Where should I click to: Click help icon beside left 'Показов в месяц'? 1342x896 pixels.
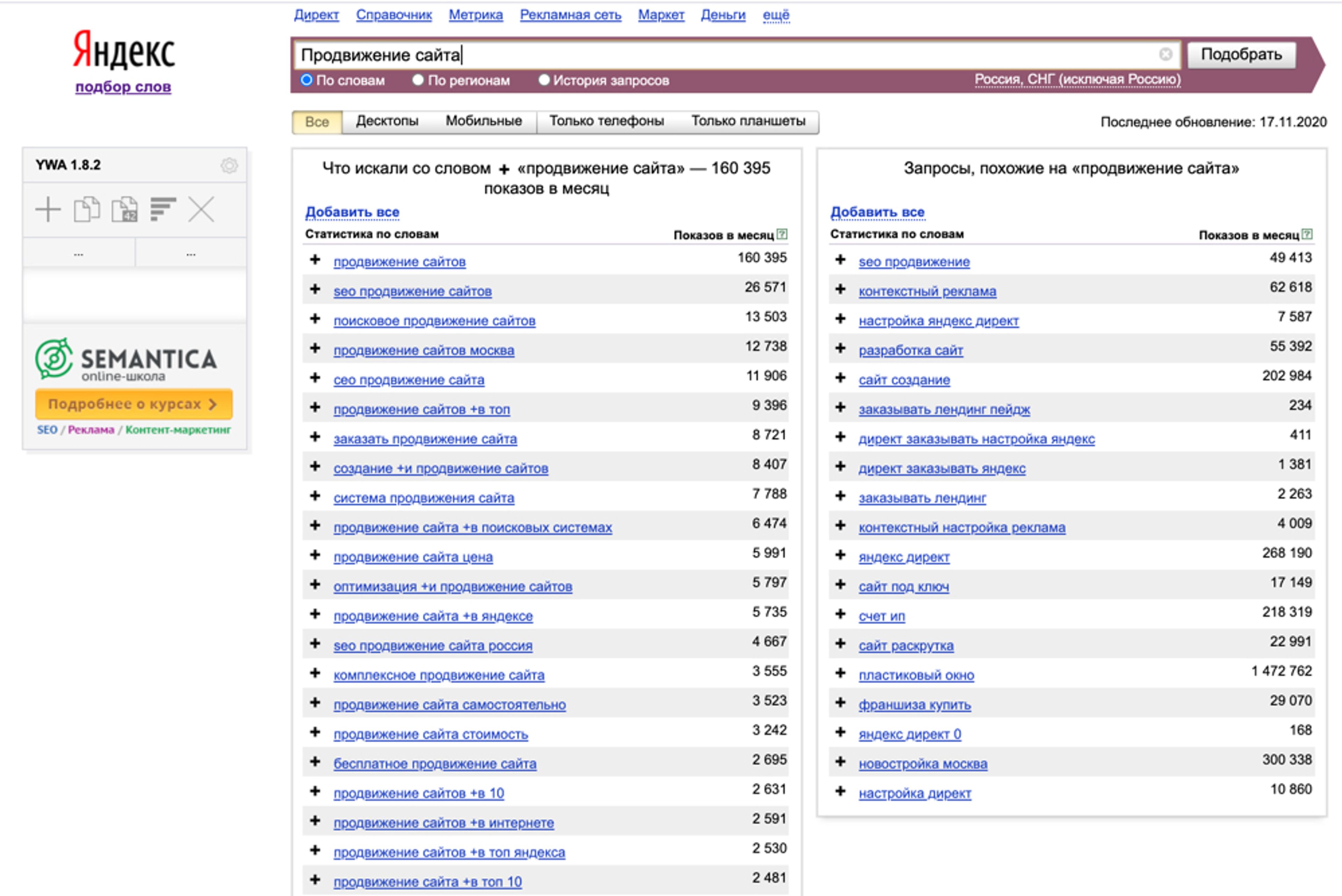pos(782,234)
